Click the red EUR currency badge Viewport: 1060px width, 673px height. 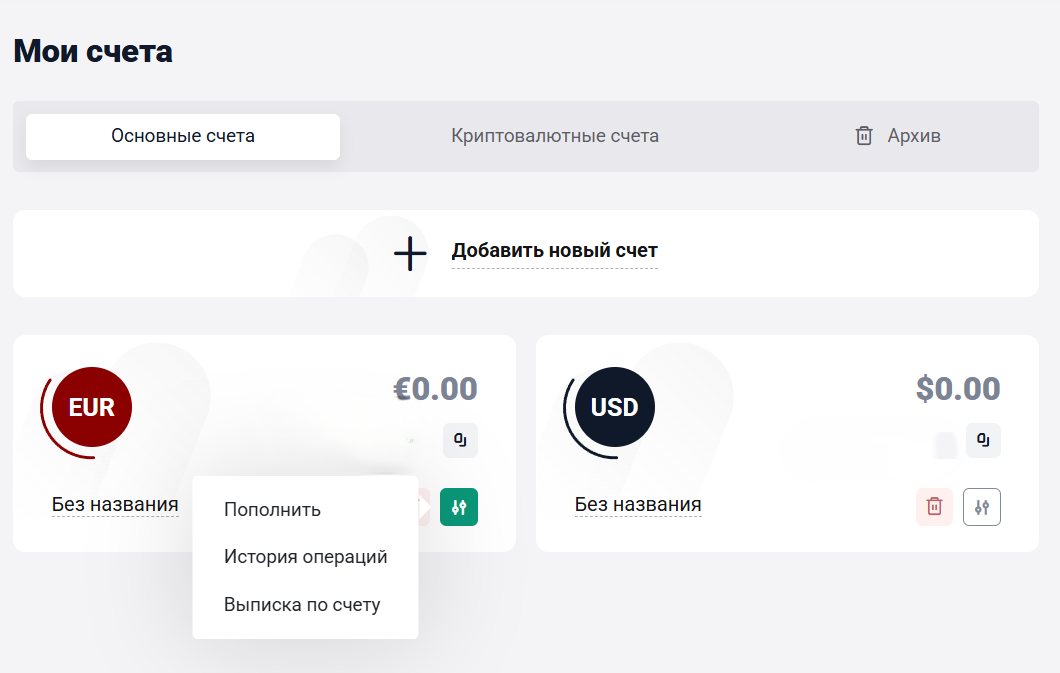(91, 407)
